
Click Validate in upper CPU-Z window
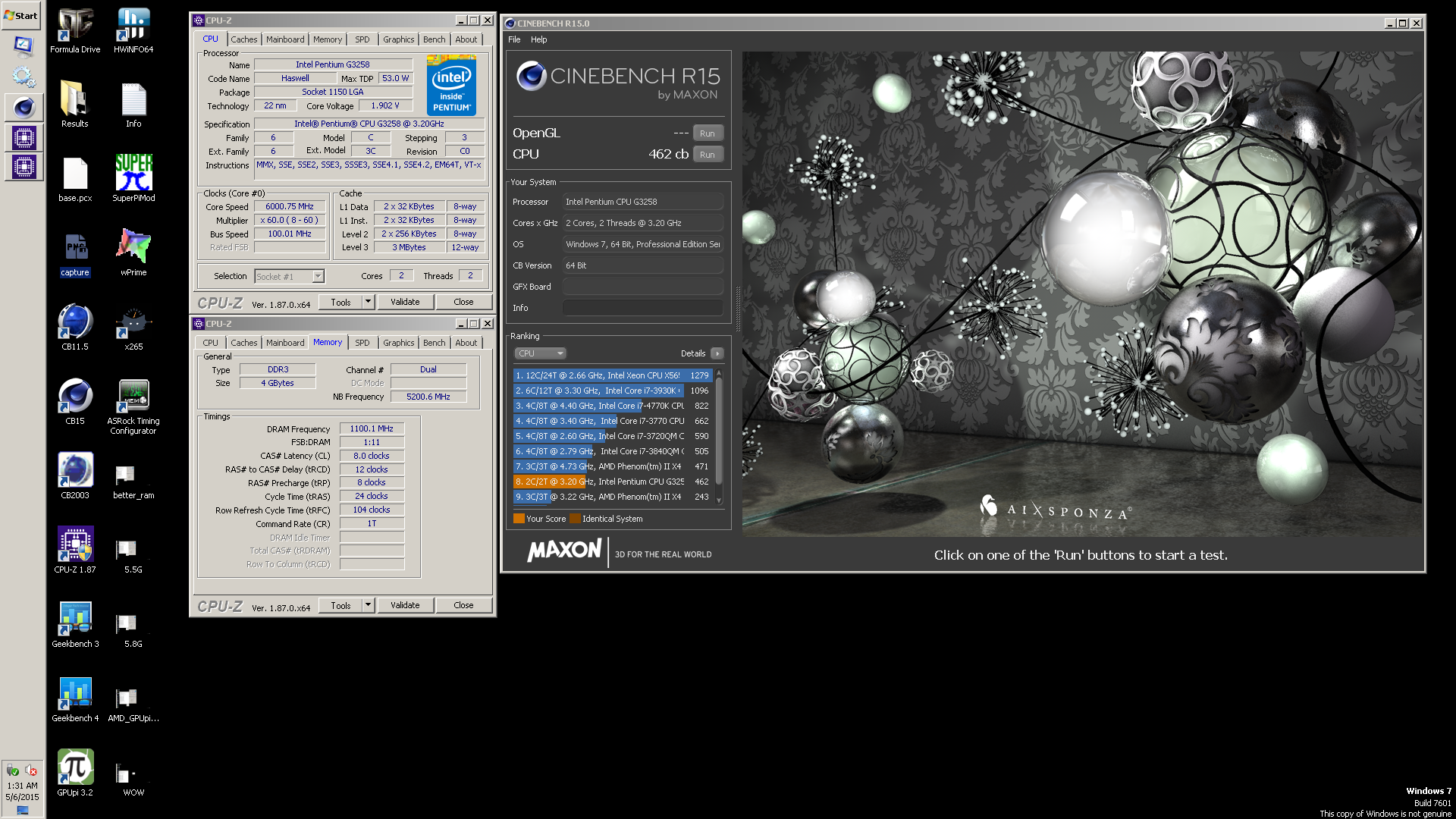[x=405, y=302]
